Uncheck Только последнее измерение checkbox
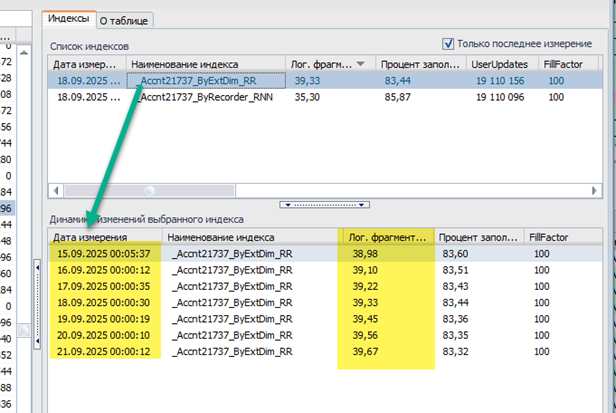This screenshot has height=413, width=616. tap(447, 44)
